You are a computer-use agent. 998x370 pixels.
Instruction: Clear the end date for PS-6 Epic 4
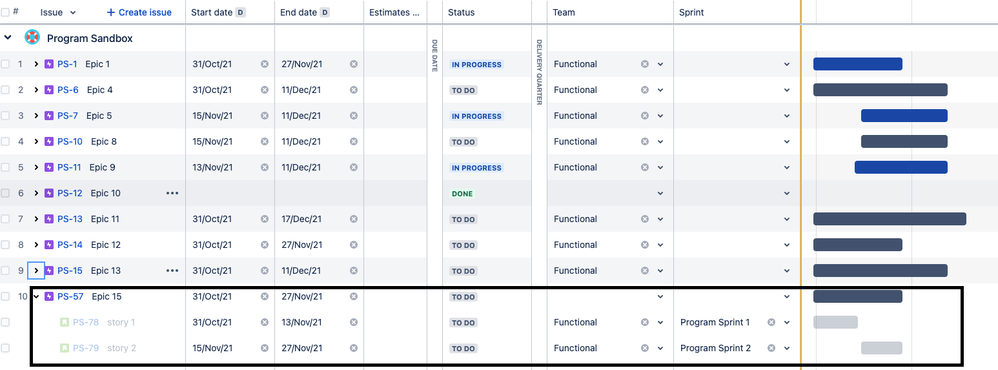[354, 90]
